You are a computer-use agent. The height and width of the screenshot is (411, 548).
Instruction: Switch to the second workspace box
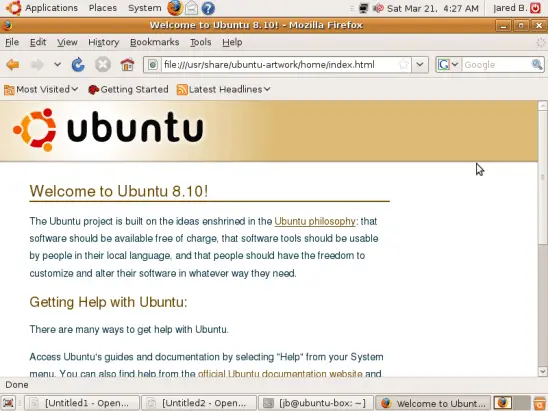click(521, 403)
